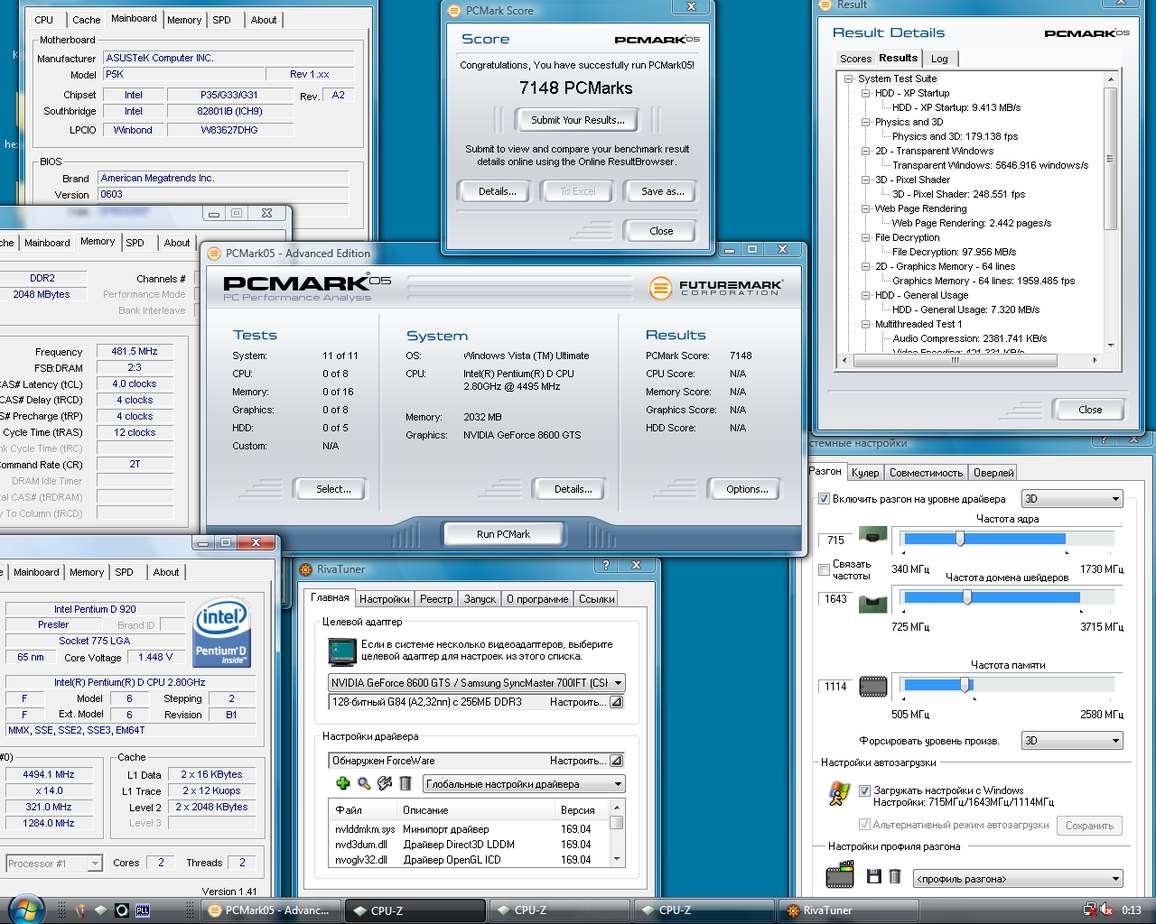1156x924 pixels.
Task: Switch to the Реестр tab in RivaTuner
Action: (436, 599)
